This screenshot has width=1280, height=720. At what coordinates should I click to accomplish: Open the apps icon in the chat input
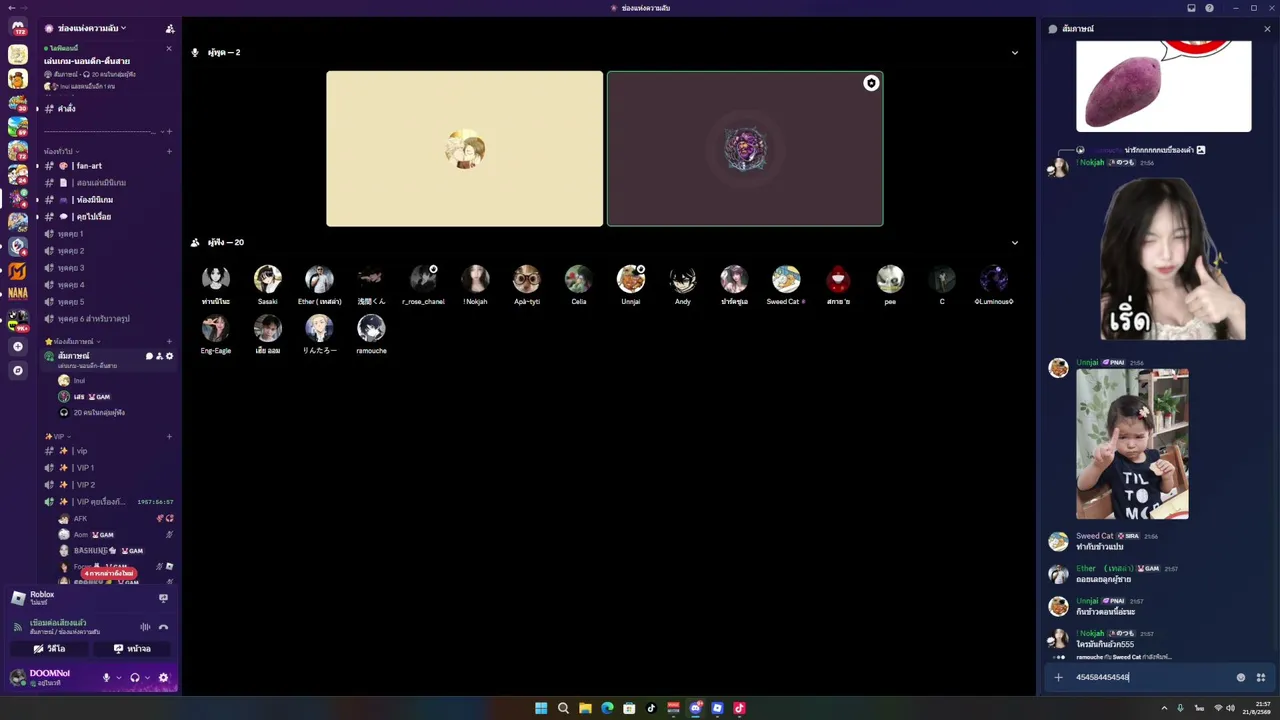(x=1261, y=677)
